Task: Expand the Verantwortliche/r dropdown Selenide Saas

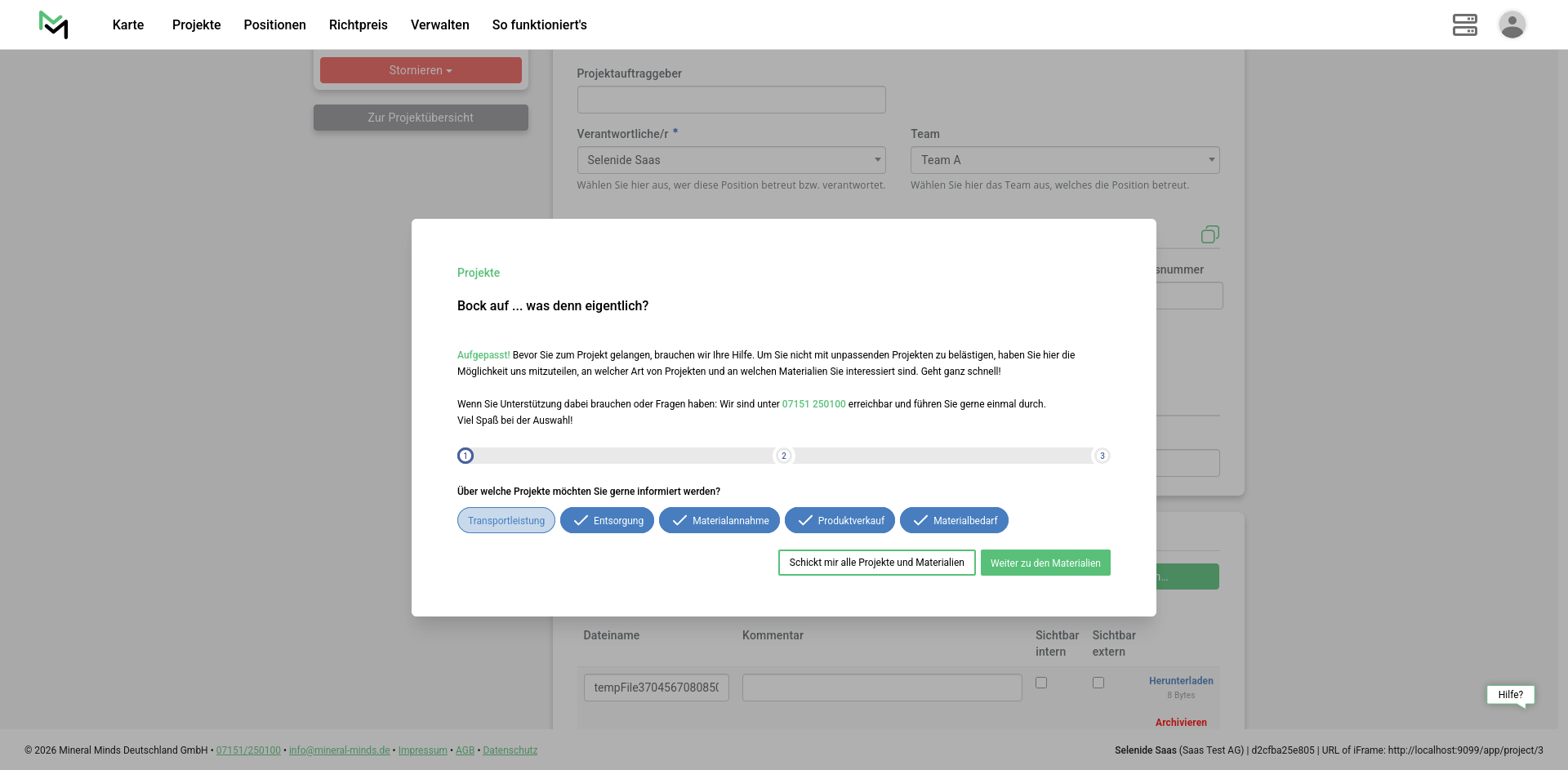Action: [731, 160]
